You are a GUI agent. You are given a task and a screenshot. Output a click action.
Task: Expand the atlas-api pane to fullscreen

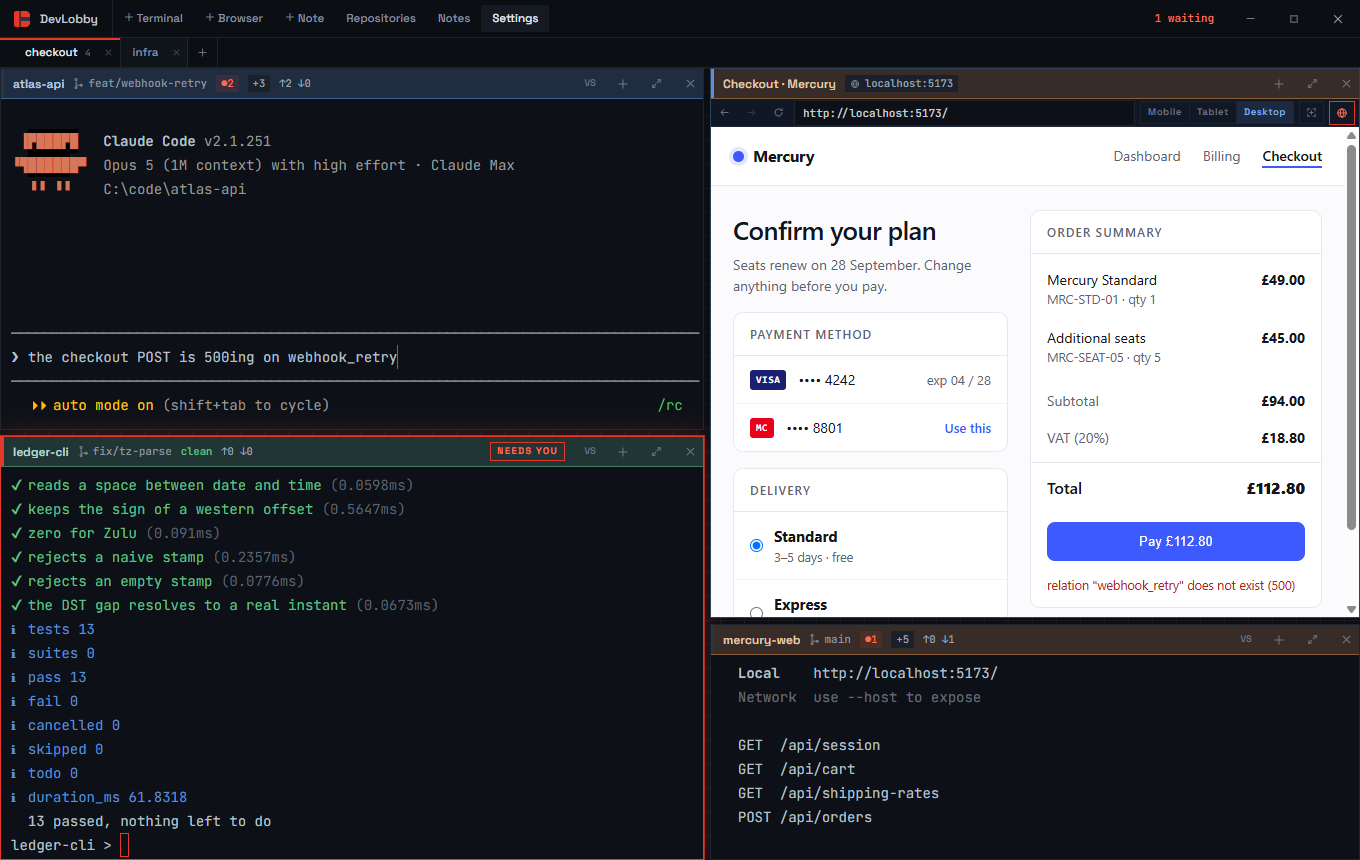[656, 84]
